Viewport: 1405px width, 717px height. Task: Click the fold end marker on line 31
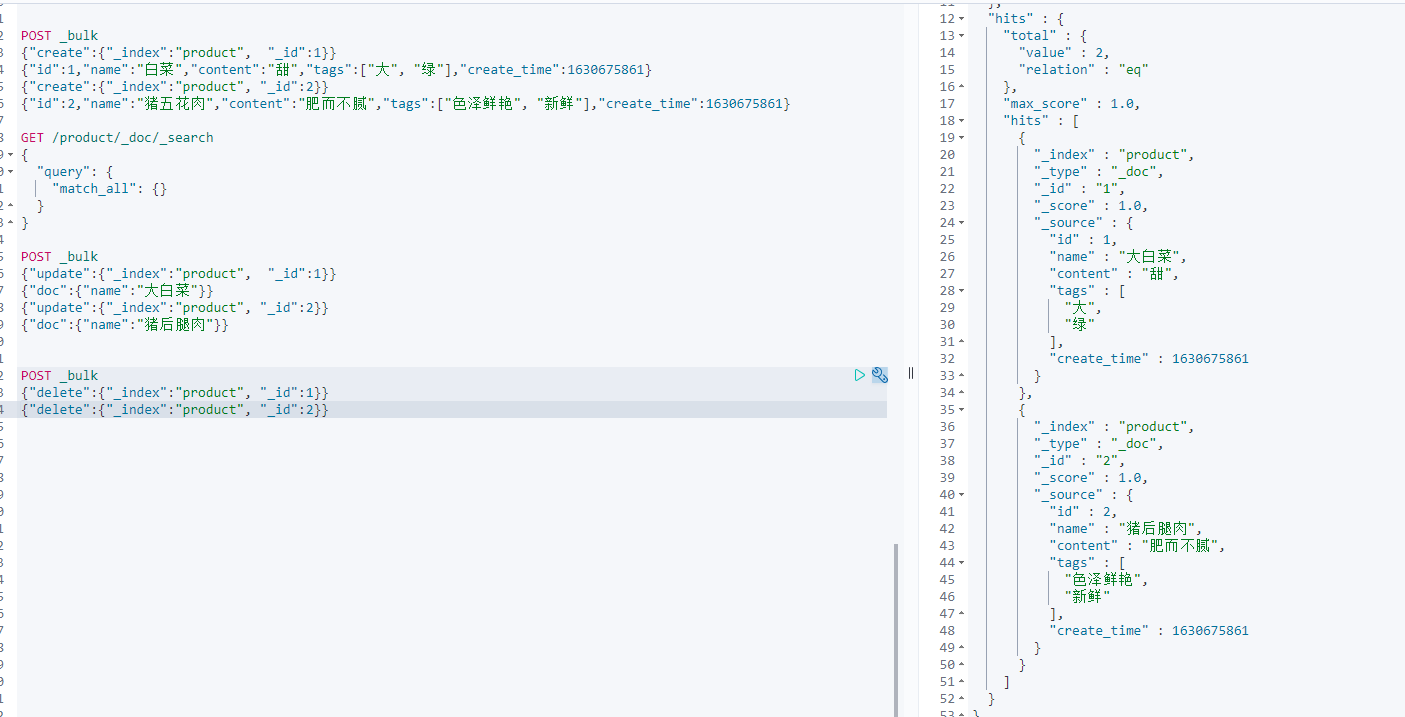(962, 341)
